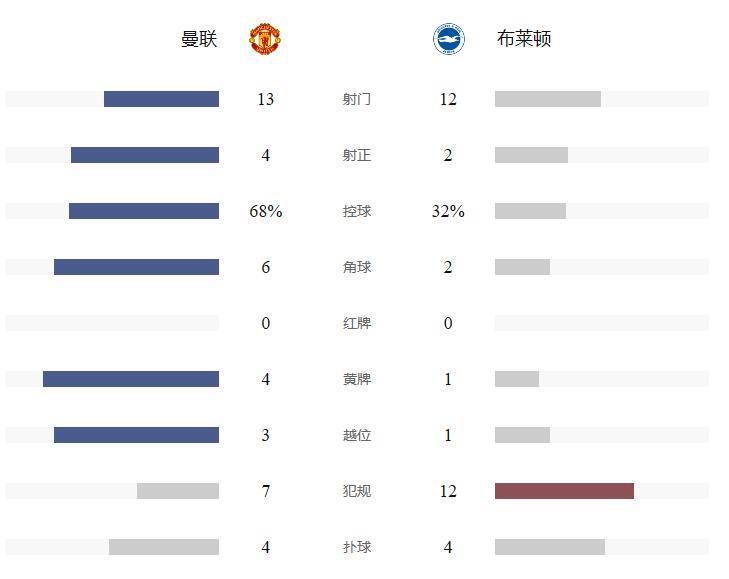Click Brighton's gray saves bar
The height and width of the screenshot is (579, 729).
pyautogui.click(x=550, y=547)
